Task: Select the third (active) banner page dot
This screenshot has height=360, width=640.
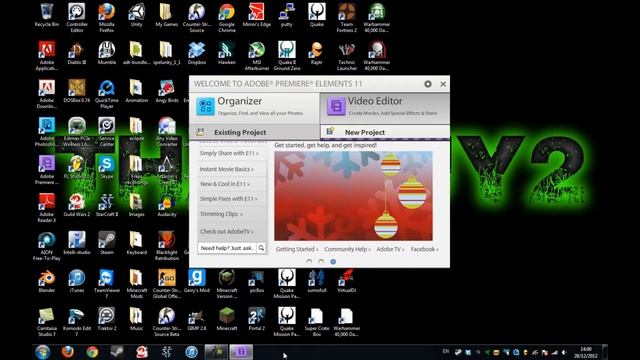Action: click(x=333, y=262)
